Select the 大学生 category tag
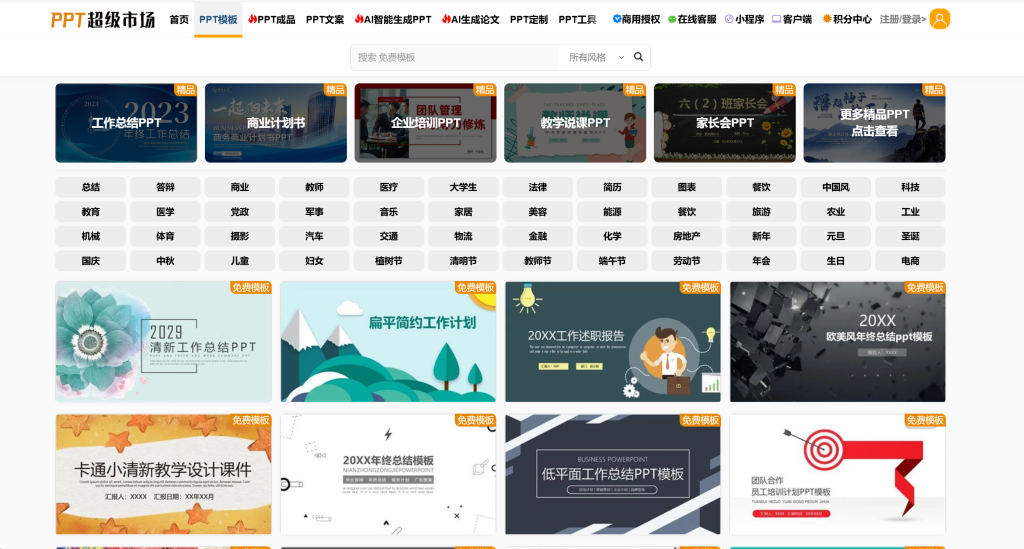This screenshot has height=549, width=1024. coord(463,187)
